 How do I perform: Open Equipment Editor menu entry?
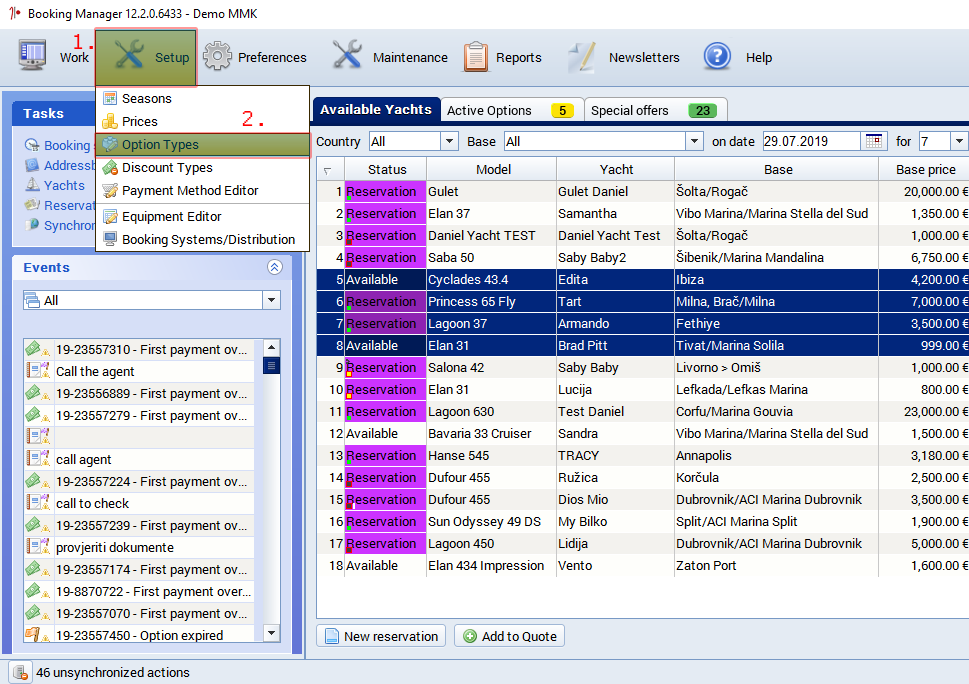[202, 216]
